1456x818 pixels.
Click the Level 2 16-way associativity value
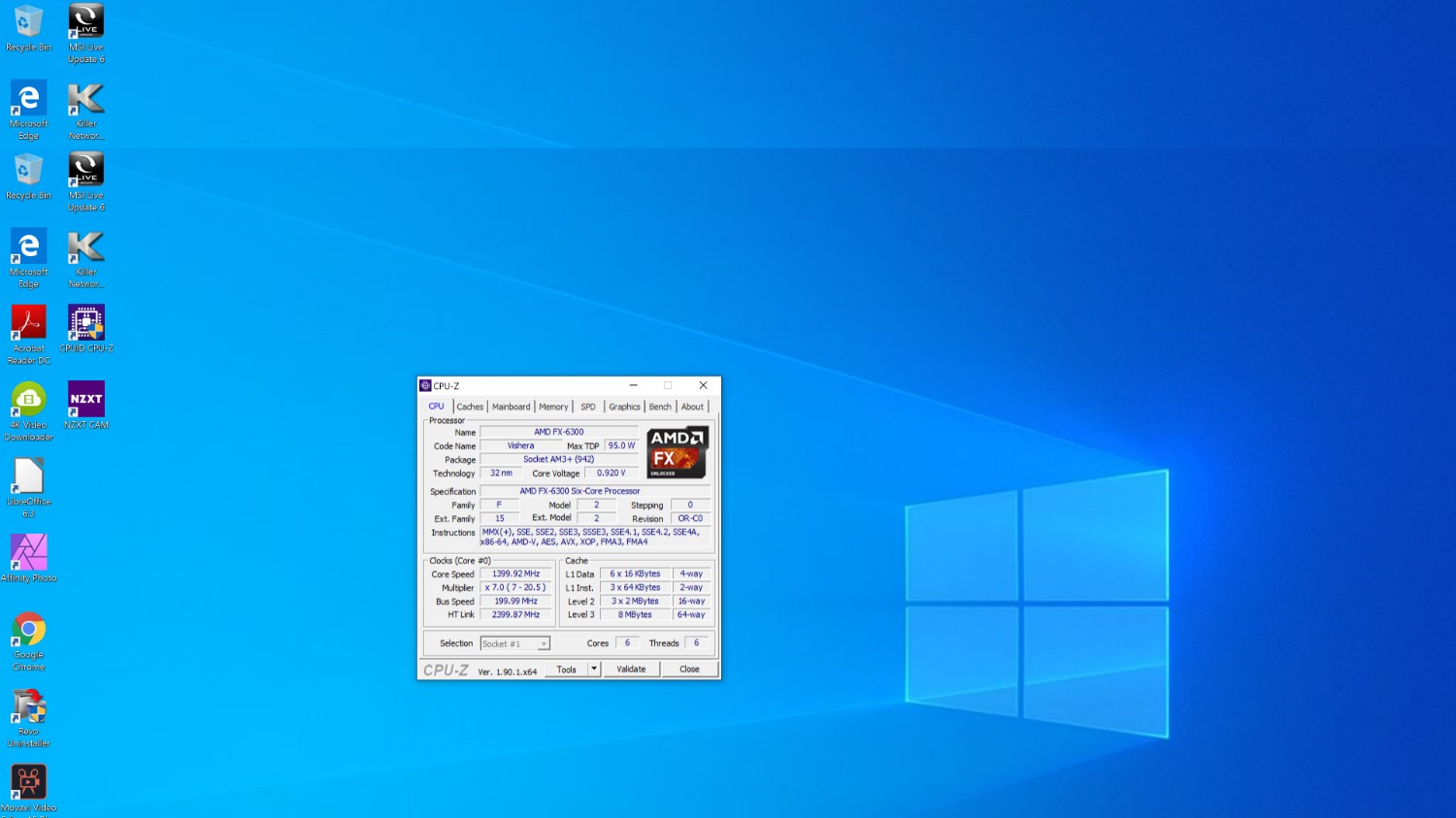point(691,601)
